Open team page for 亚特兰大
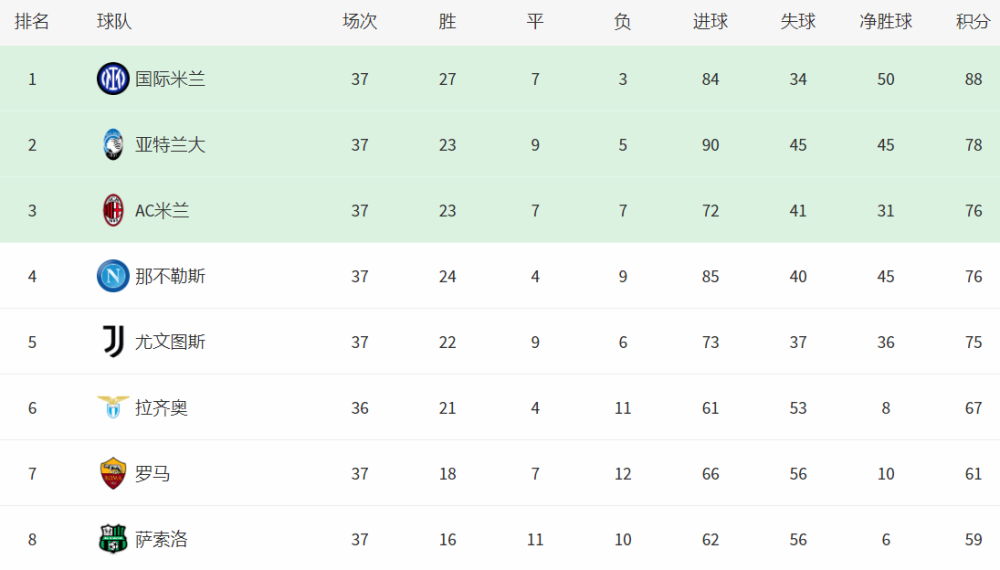The width and height of the screenshot is (1000, 570). click(x=170, y=145)
